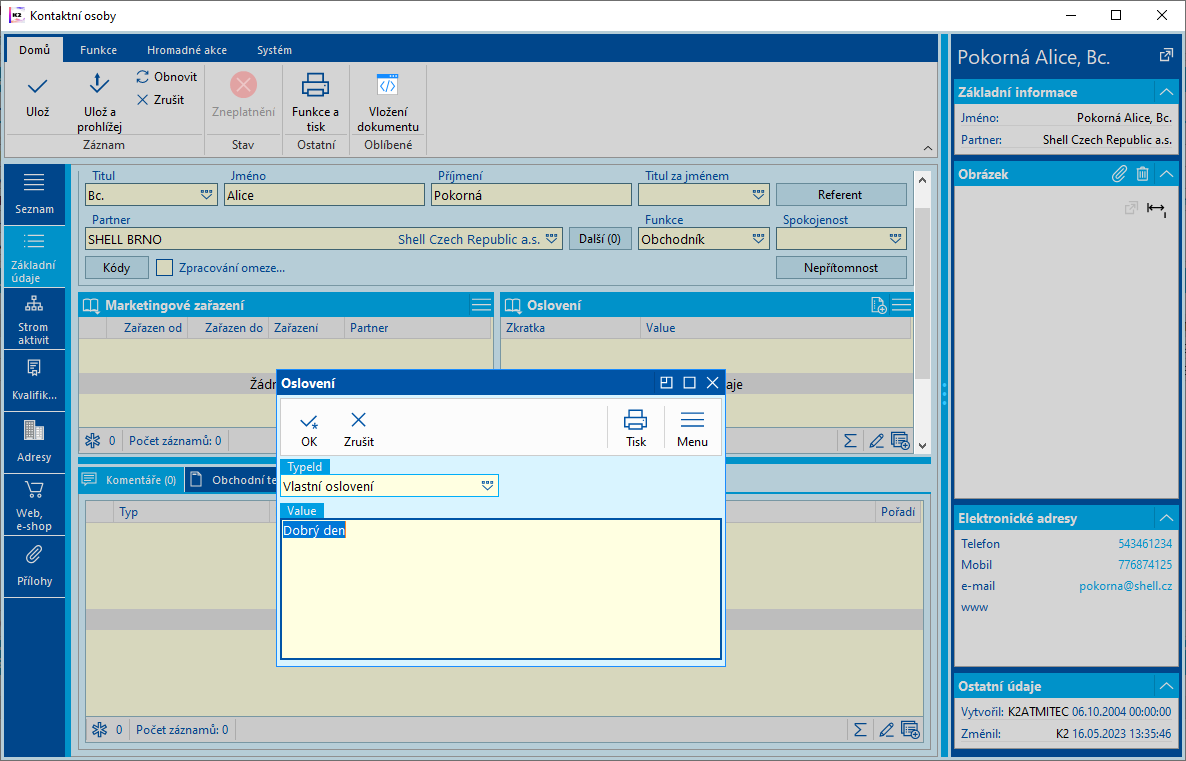The image size is (1186, 761).
Task: Open Titul dropdown
Action: tap(206, 195)
